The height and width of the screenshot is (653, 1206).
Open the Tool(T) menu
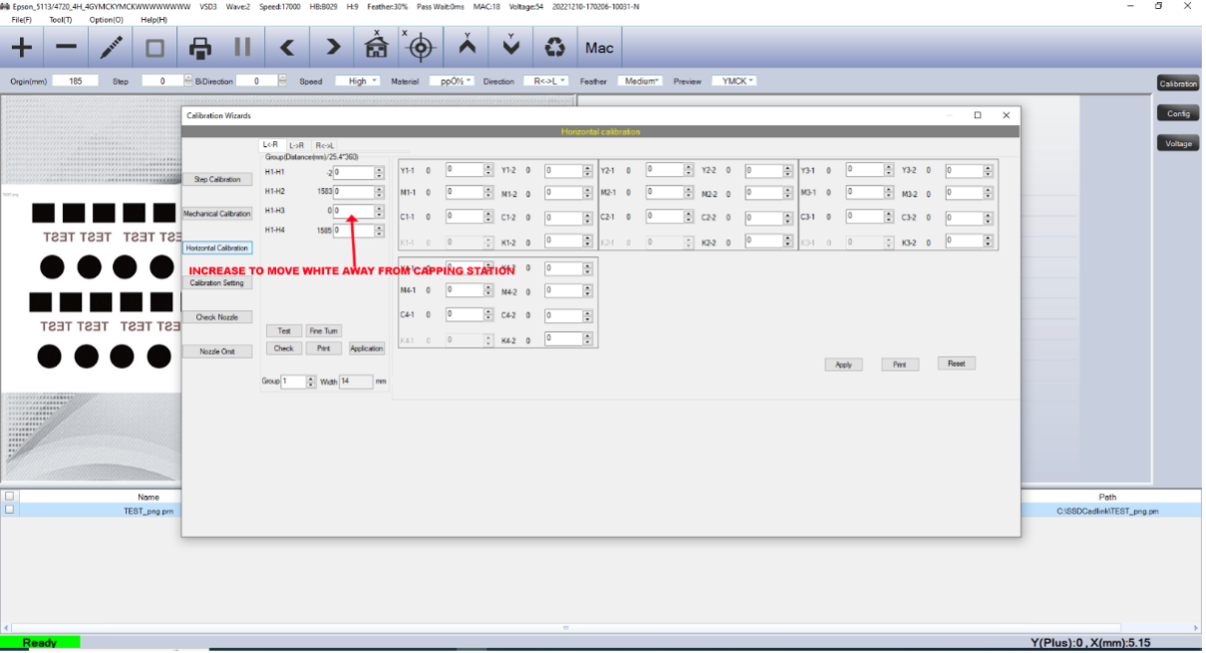[x=60, y=19]
